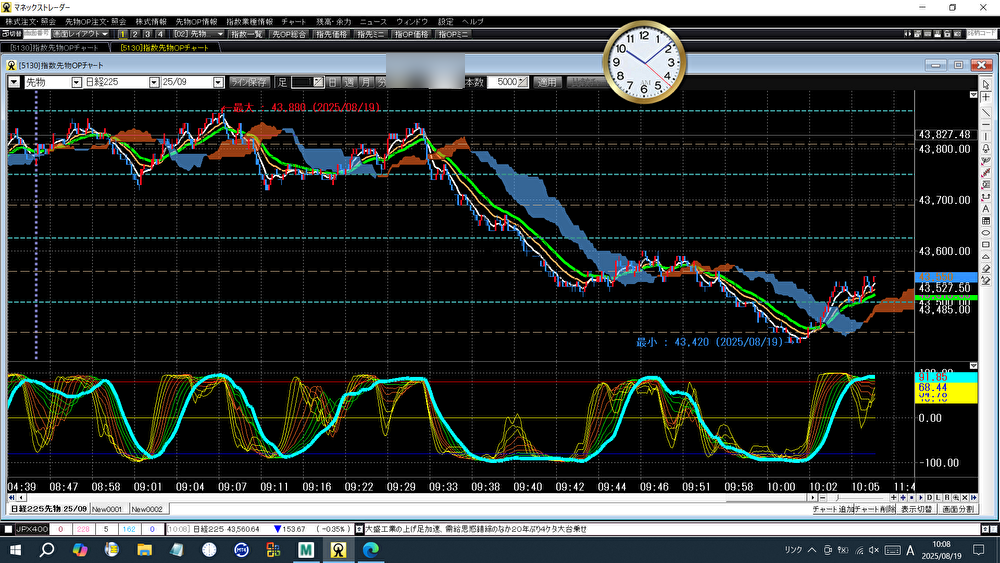Viewport: 1000px width, 563px height.
Task: Click the 足 interval input field
Action: pos(307,82)
